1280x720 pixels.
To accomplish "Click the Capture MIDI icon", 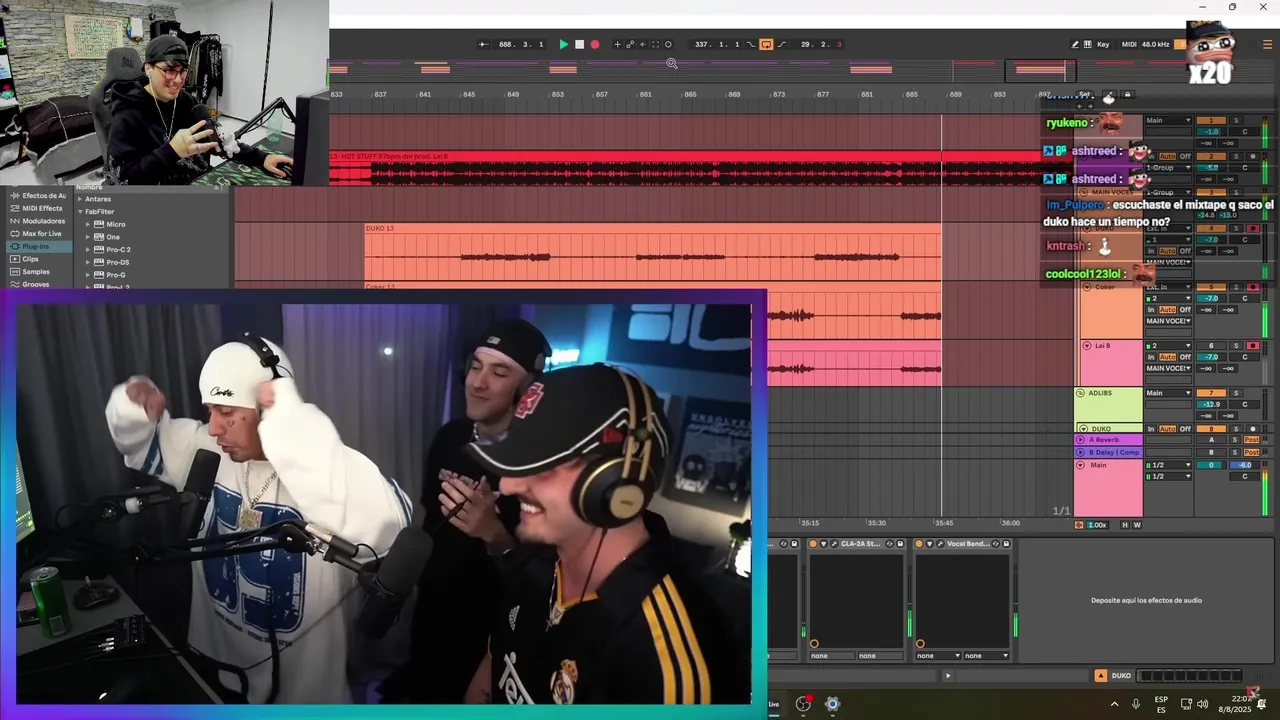I will [656, 44].
